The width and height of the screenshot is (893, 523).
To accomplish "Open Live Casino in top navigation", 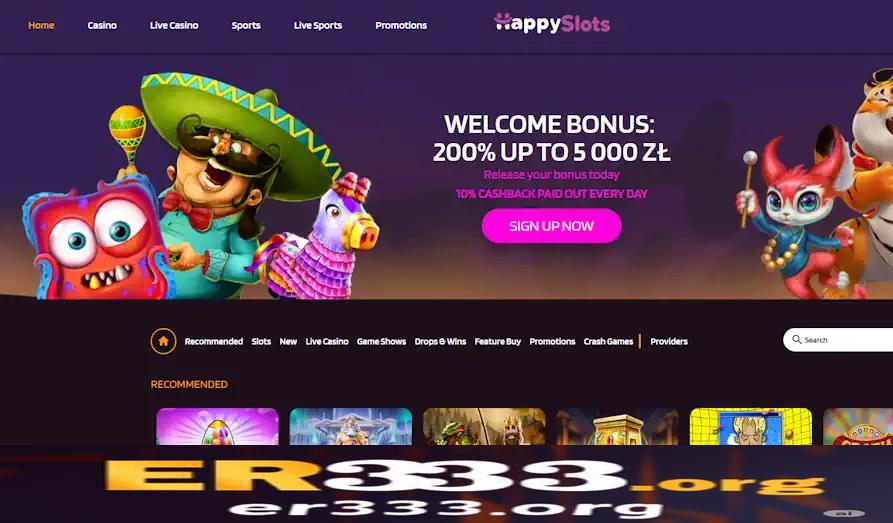I will [174, 25].
